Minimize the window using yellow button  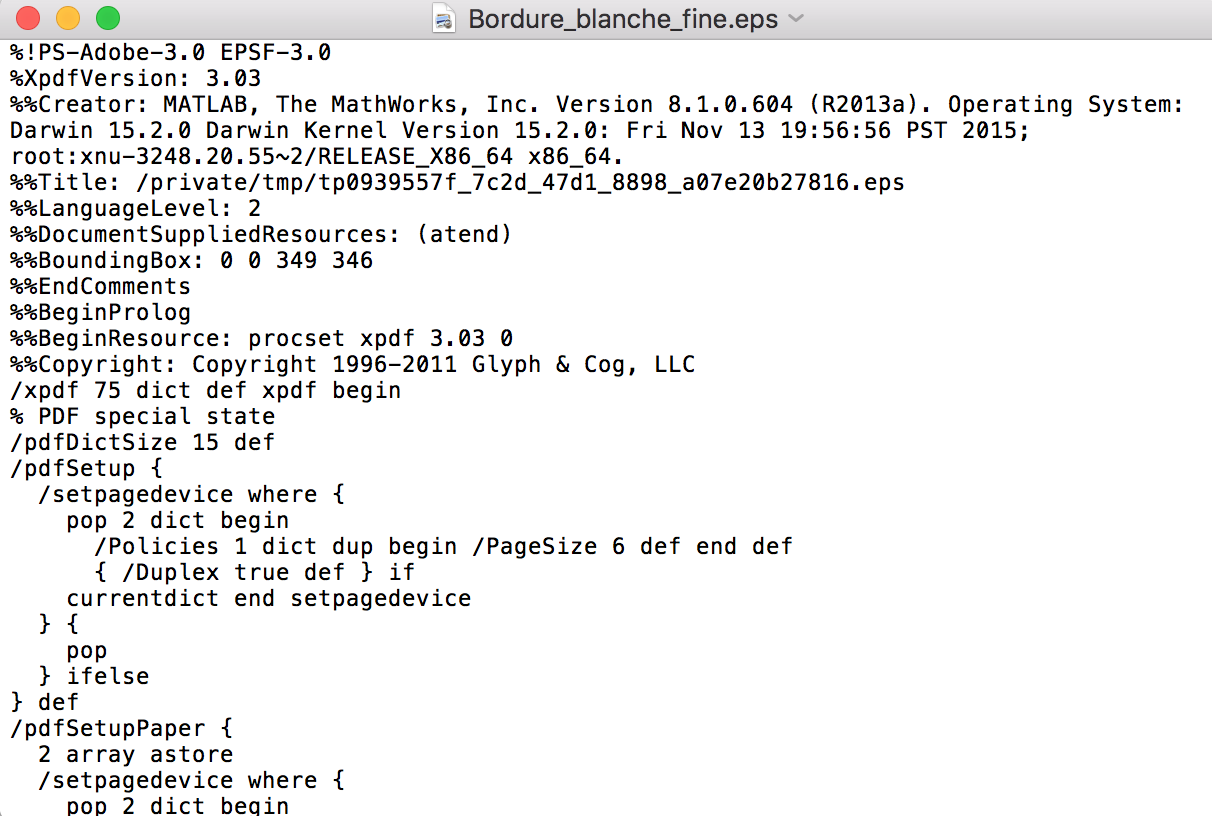coord(68,18)
